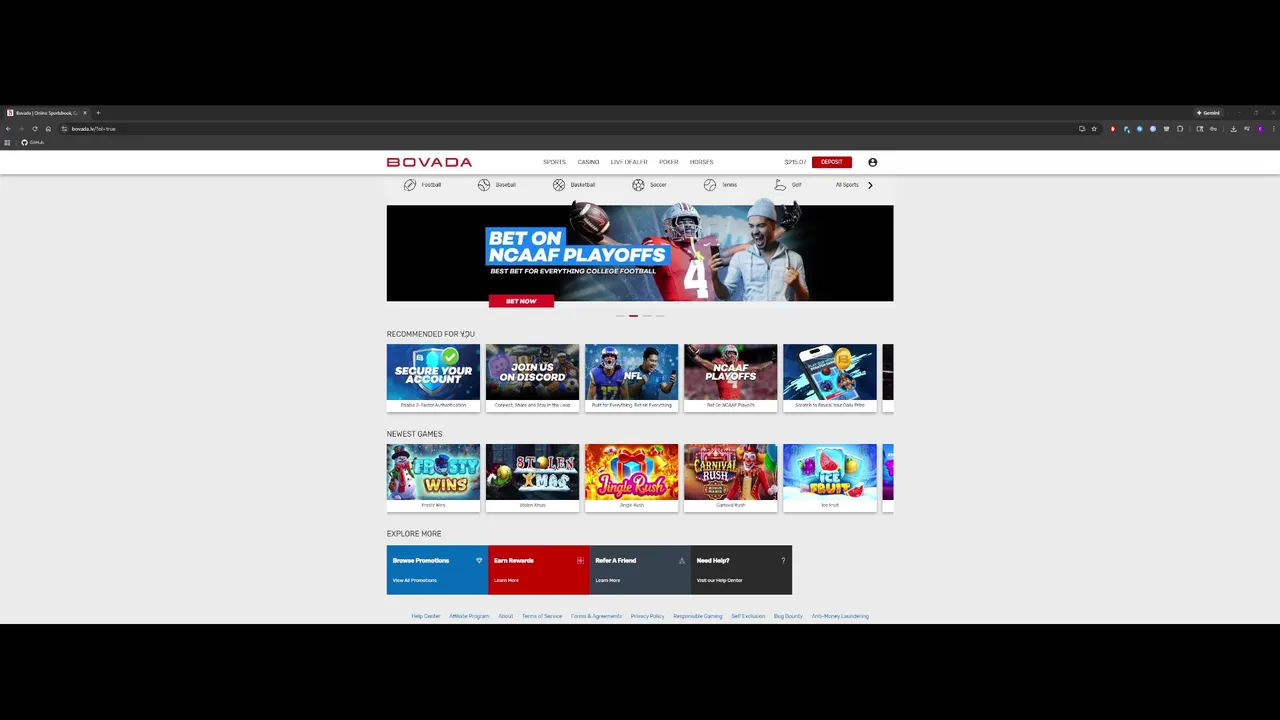Select the fourth banner carousel indicator

(x=660, y=316)
